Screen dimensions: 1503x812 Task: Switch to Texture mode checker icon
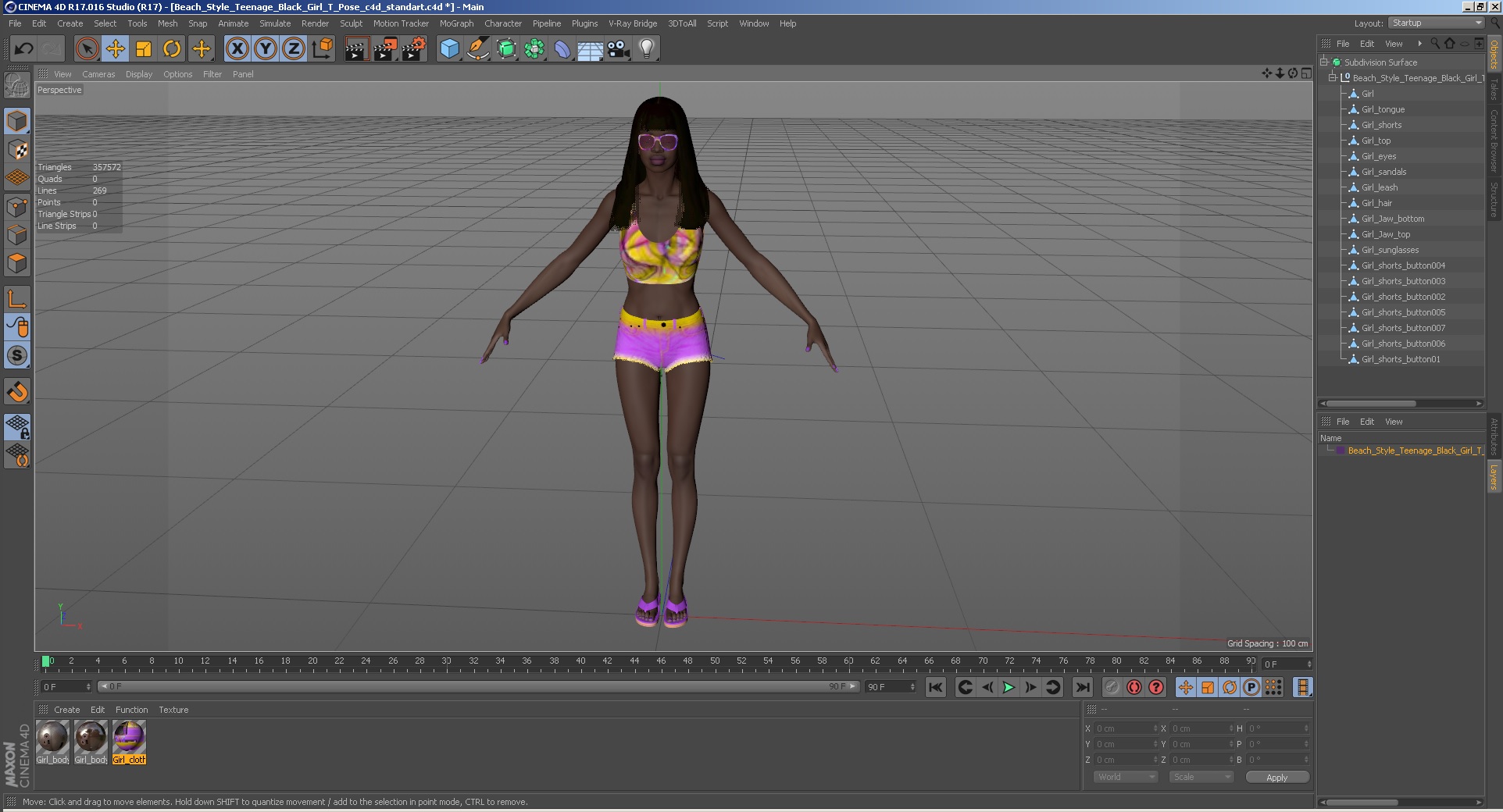pos(17,149)
